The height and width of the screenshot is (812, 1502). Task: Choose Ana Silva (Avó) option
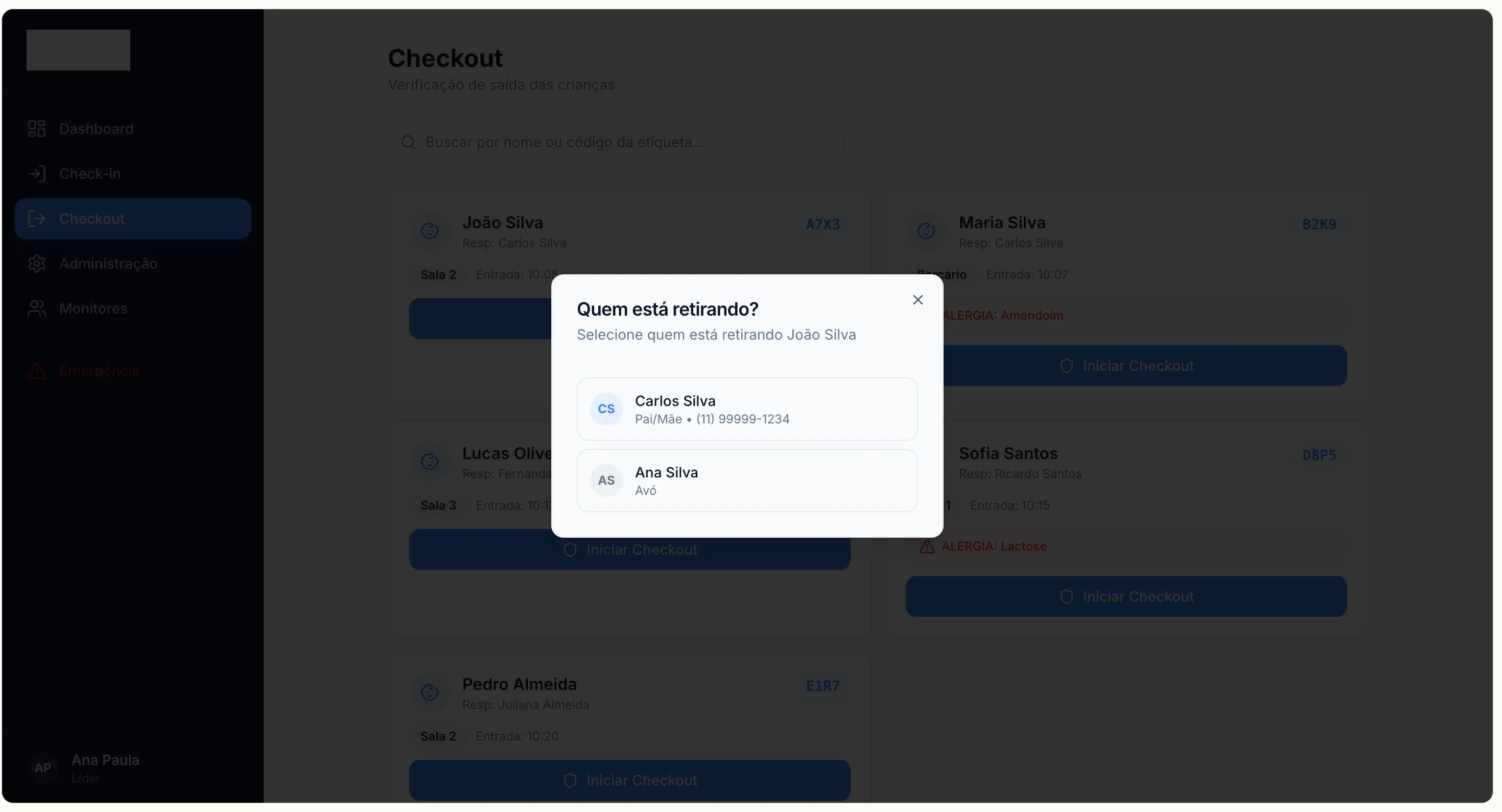click(746, 481)
